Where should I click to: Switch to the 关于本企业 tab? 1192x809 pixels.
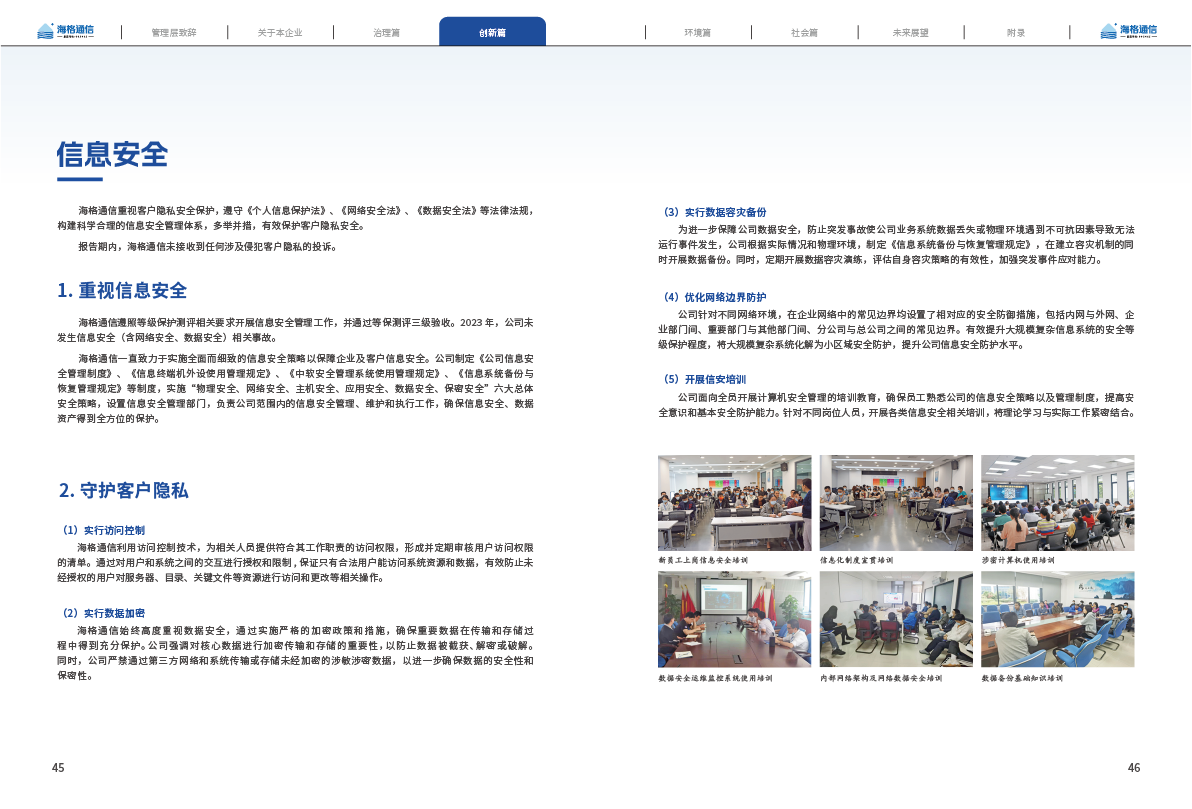(280, 32)
